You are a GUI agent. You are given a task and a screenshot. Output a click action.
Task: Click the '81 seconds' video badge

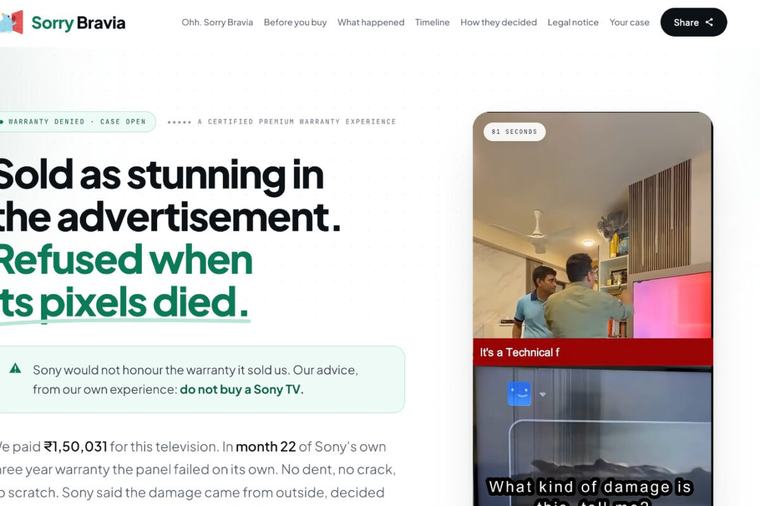click(514, 132)
